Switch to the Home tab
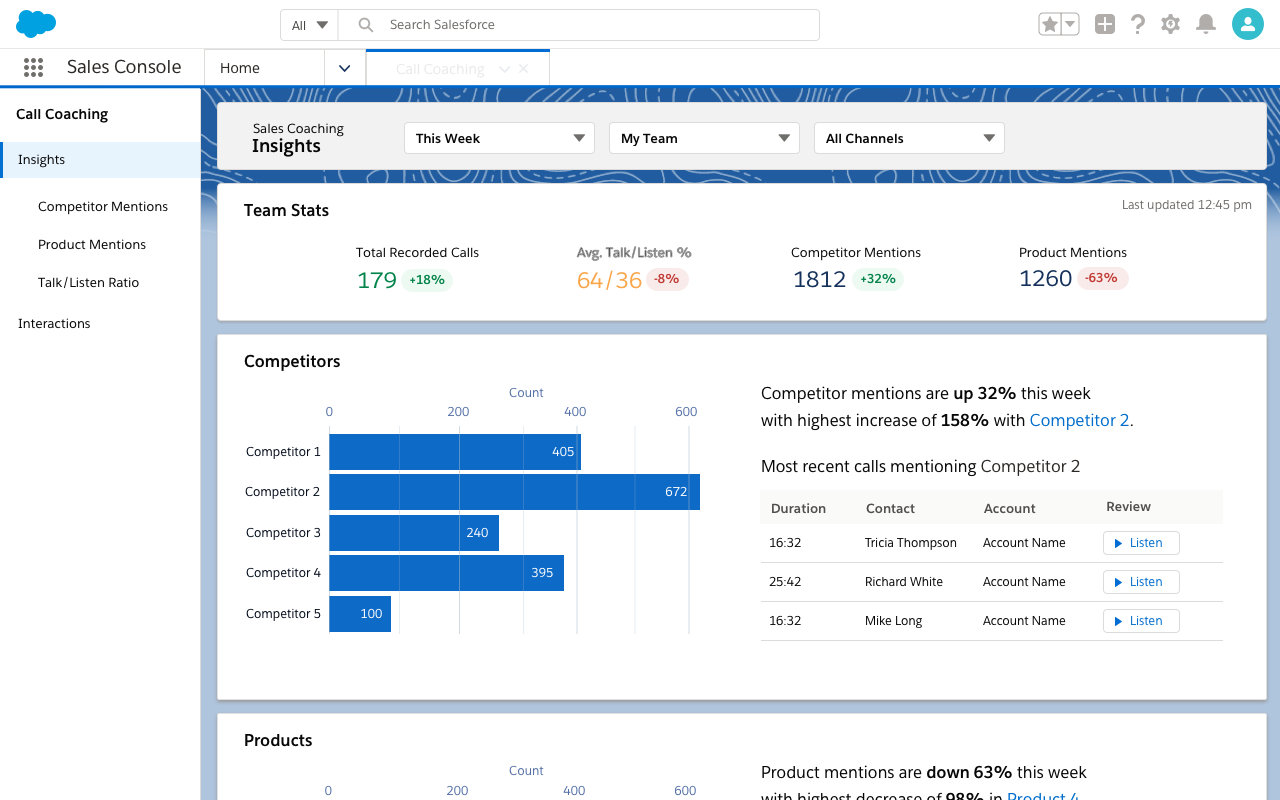Image resolution: width=1280 pixels, height=800 pixels. click(x=264, y=68)
